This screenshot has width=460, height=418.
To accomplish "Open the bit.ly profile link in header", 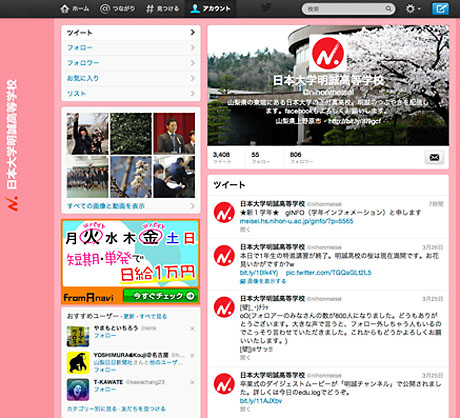I will coord(354,121).
